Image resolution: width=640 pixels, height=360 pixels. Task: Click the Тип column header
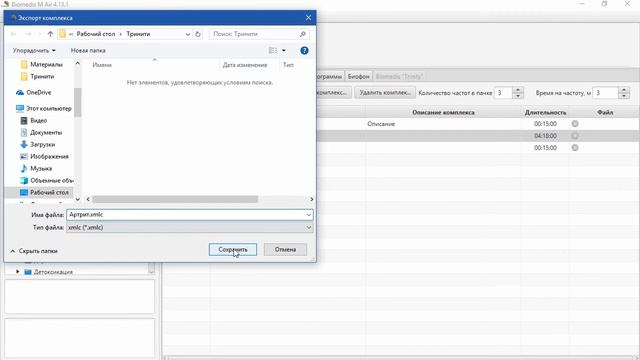coord(288,65)
